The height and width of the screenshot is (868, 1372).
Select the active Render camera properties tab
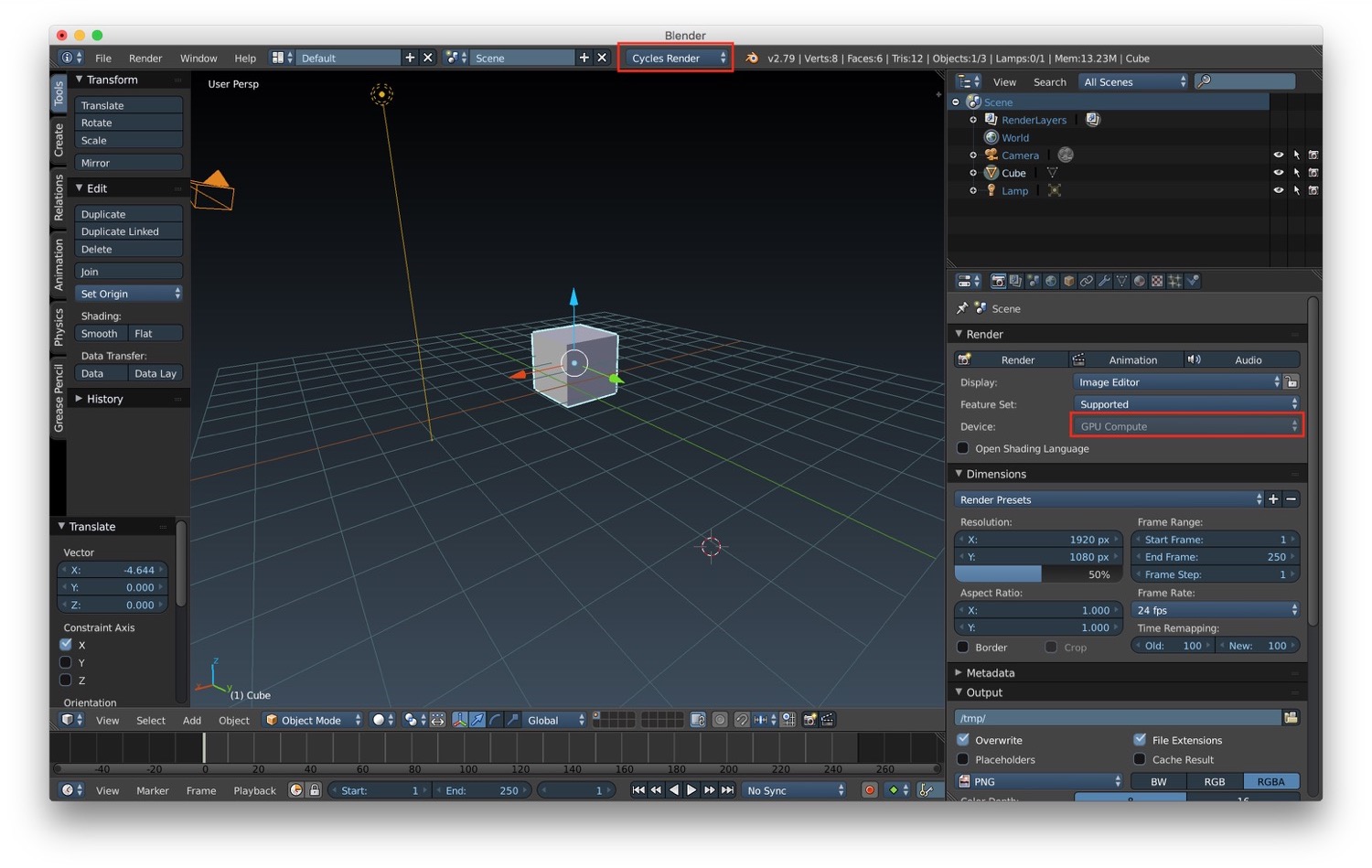(x=998, y=281)
